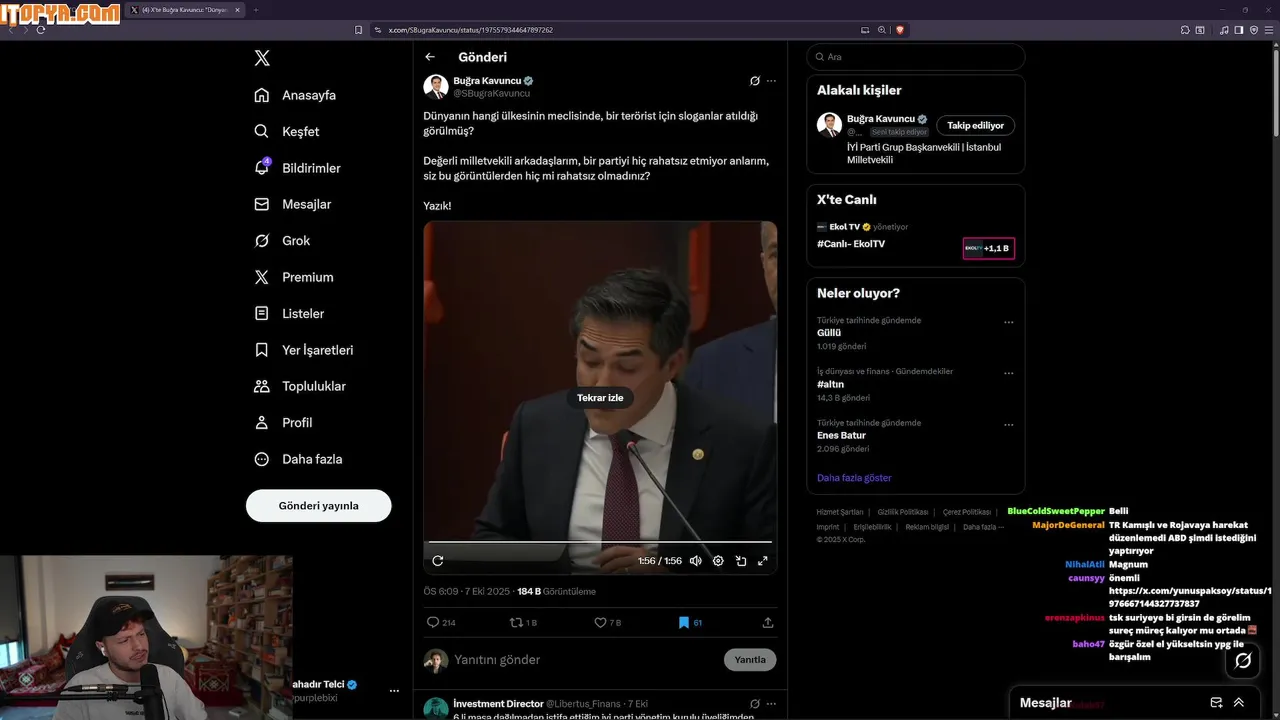
Task: Open the Enes Batur trending topic
Action: tap(841, 436)
